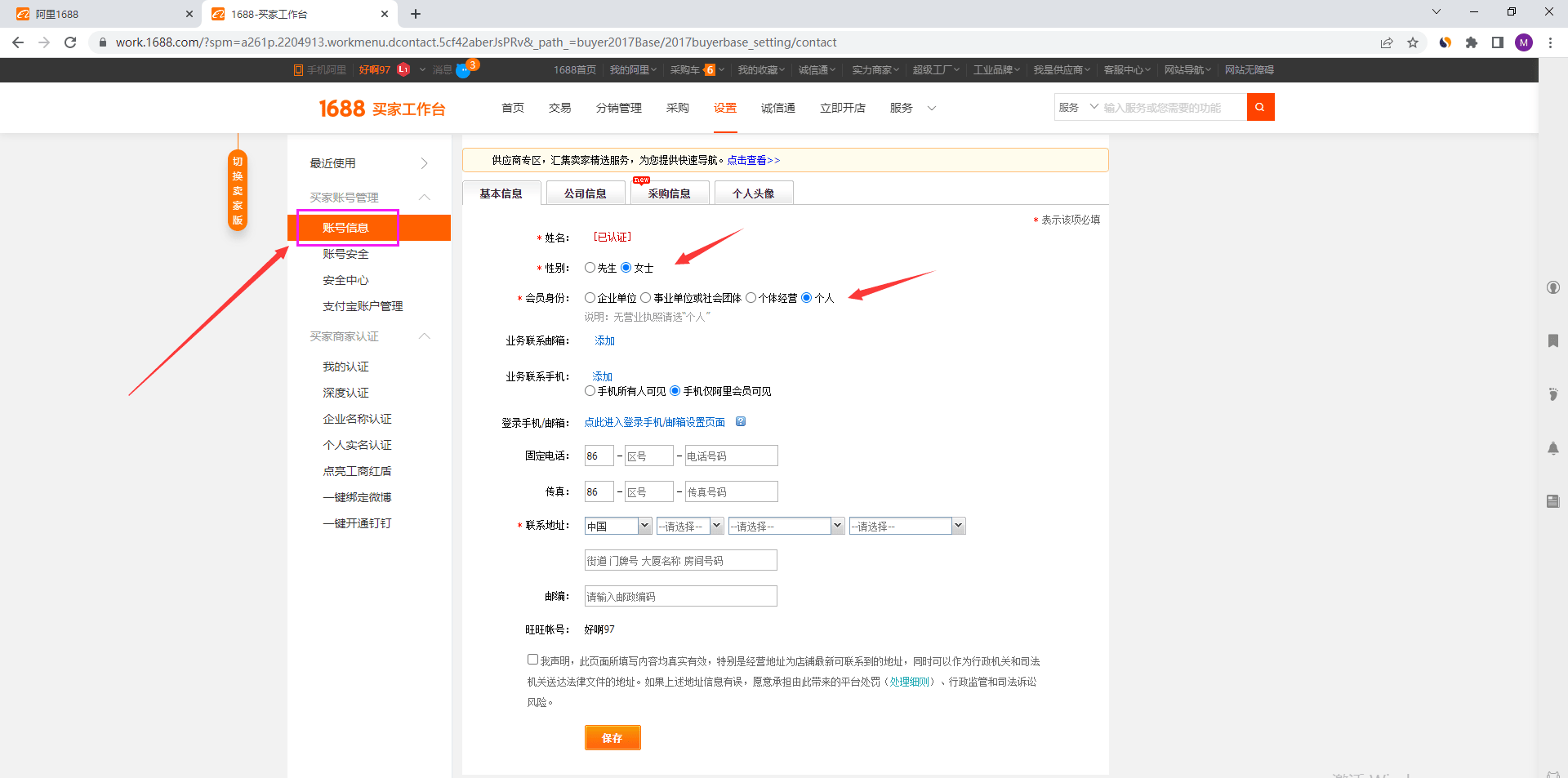Screen dimensions: 1568x778
Task: Click the blue Wangwang message icon
Action: [x=462, y=70]
